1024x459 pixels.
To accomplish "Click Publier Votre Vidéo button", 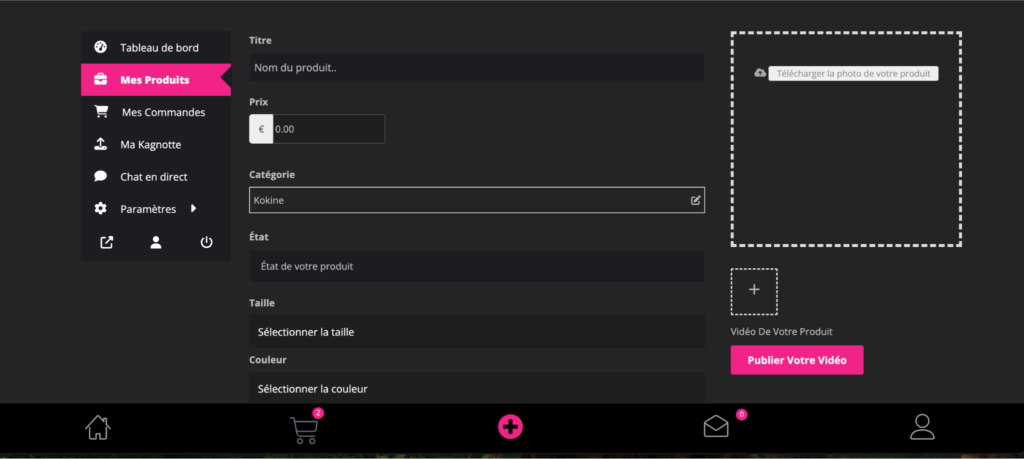I will tap(797, 360).
